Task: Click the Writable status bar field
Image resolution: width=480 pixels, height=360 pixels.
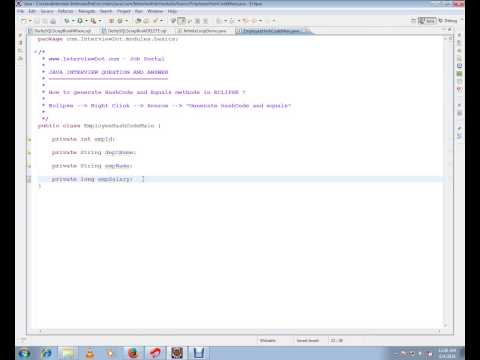Action: [x=268, y=340]
